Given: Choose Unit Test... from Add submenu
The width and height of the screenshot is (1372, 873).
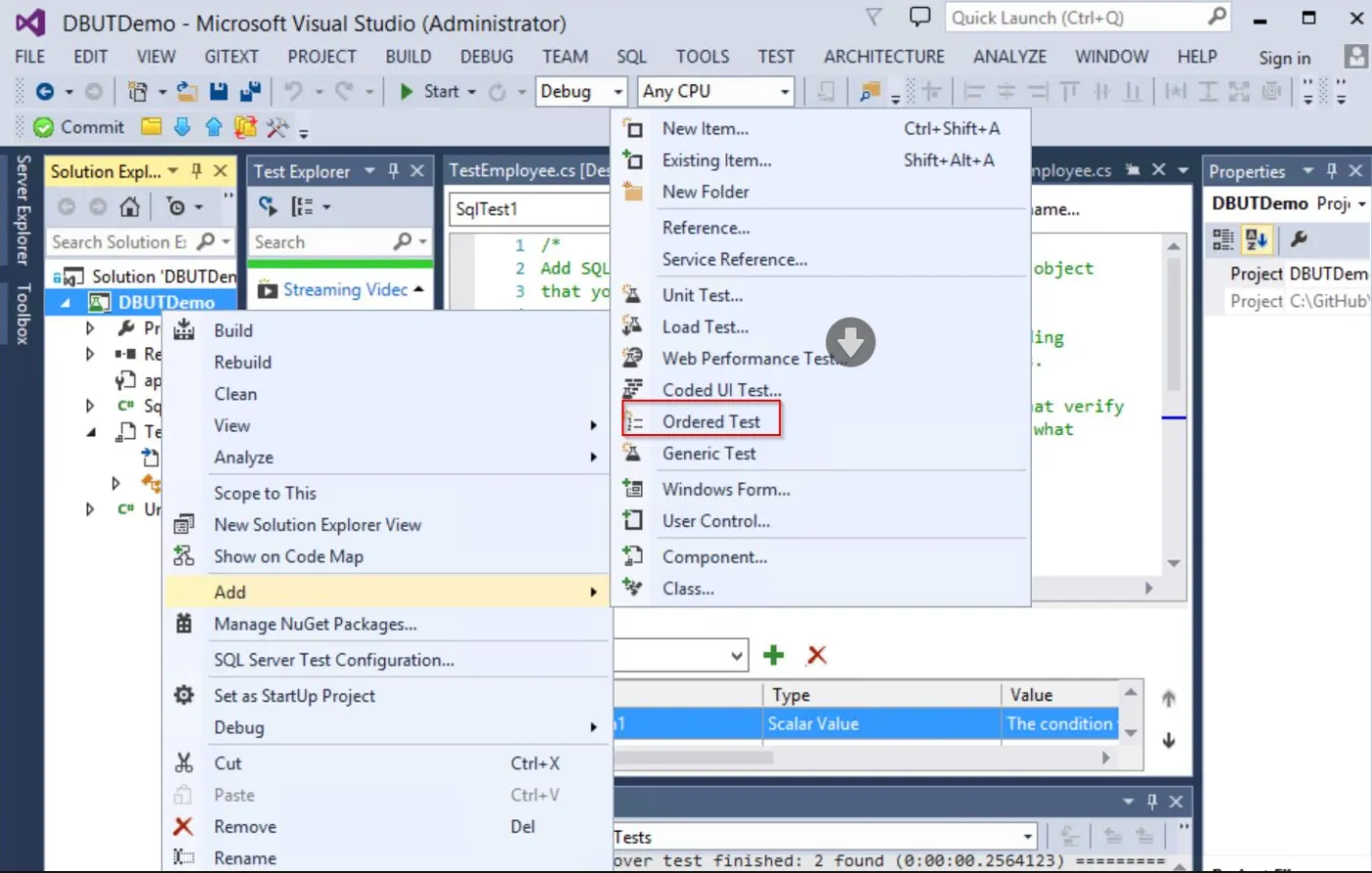Looking at the screenshot, I should point(703,295).
